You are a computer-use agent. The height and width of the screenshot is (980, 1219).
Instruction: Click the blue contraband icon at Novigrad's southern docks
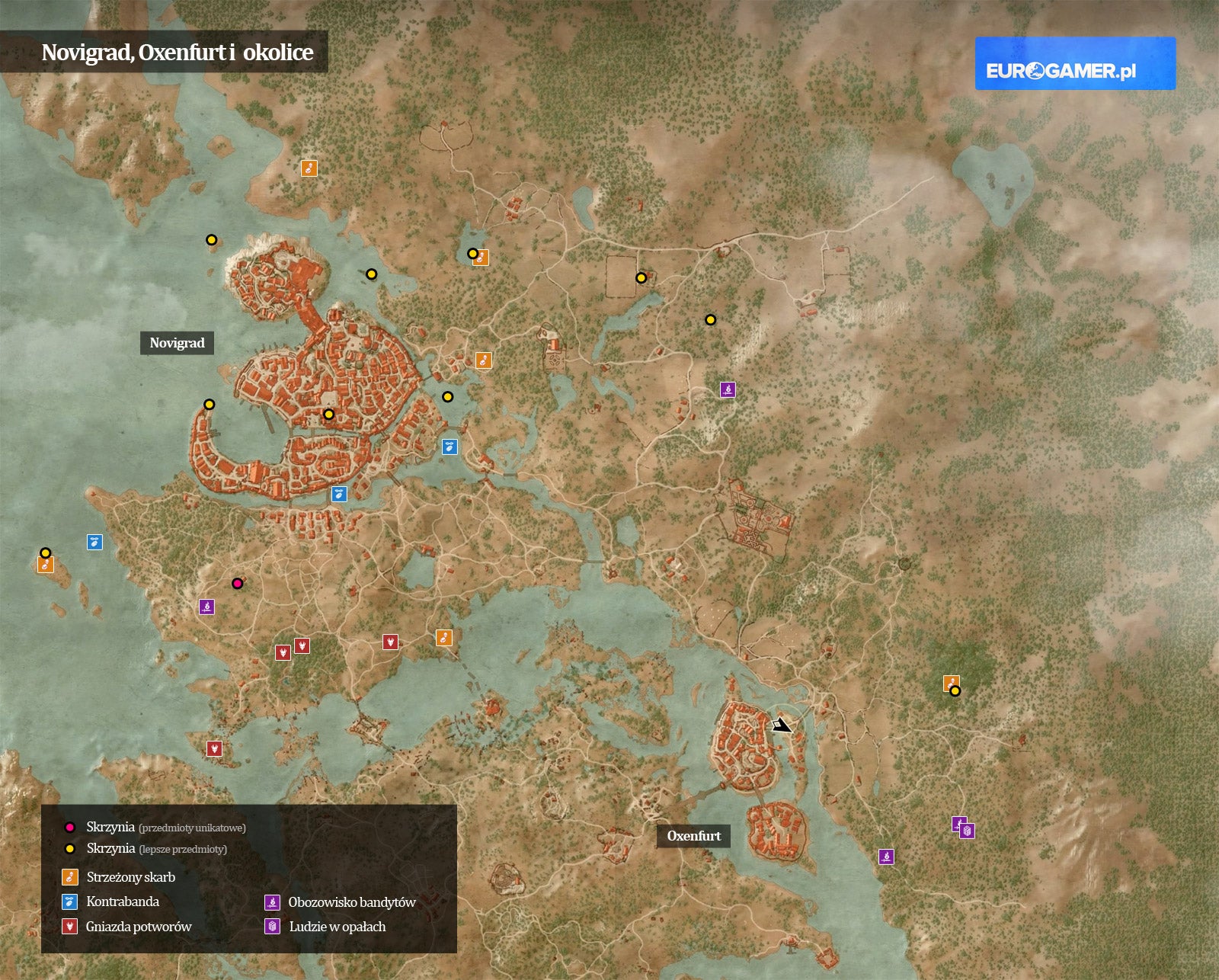339,495
